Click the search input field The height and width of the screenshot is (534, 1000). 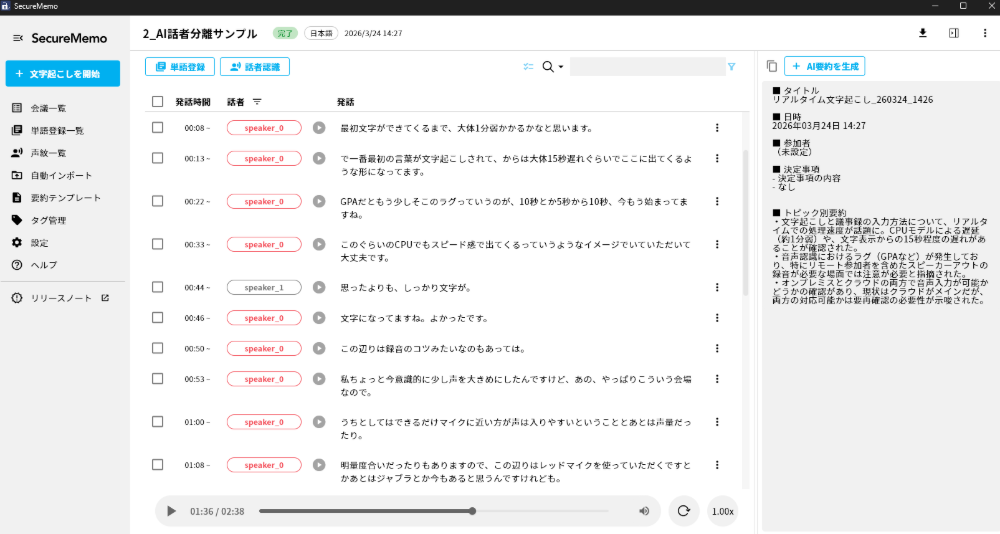click(x=647, y=66)
